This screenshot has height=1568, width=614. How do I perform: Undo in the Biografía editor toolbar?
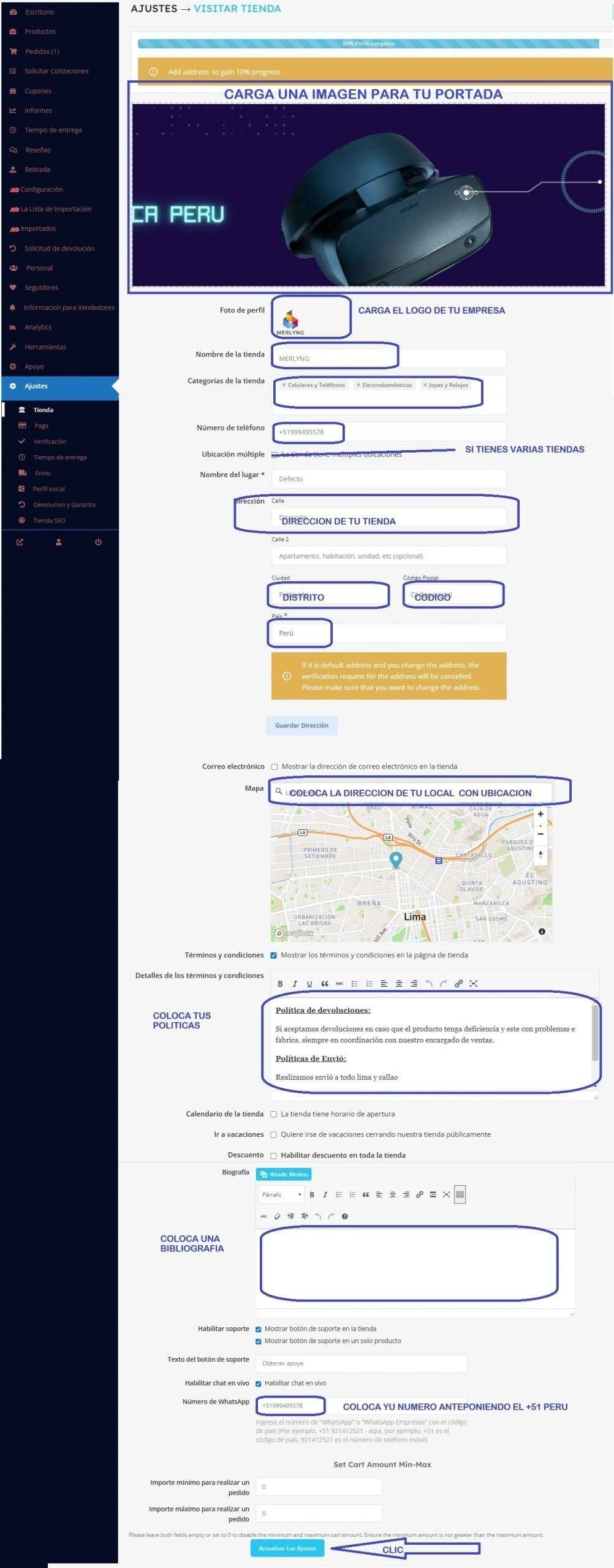pyautogui.click(x=317, y=1216)
